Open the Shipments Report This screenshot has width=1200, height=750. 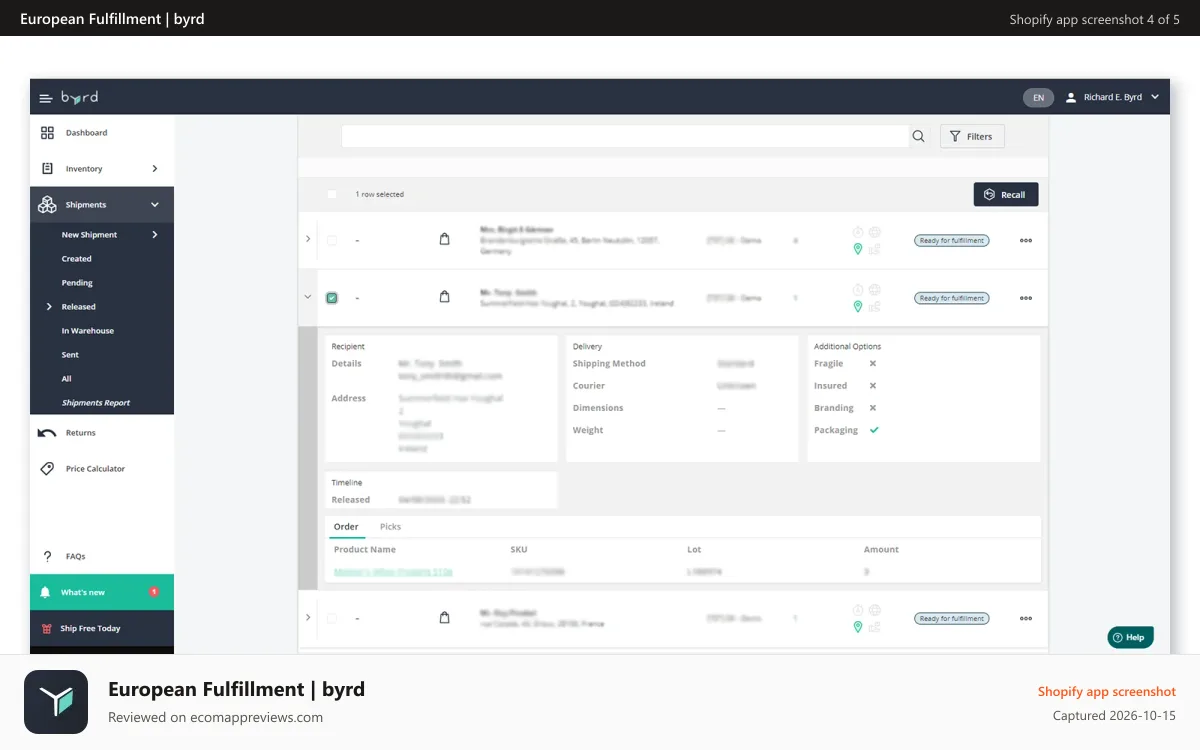pos(96,403)
